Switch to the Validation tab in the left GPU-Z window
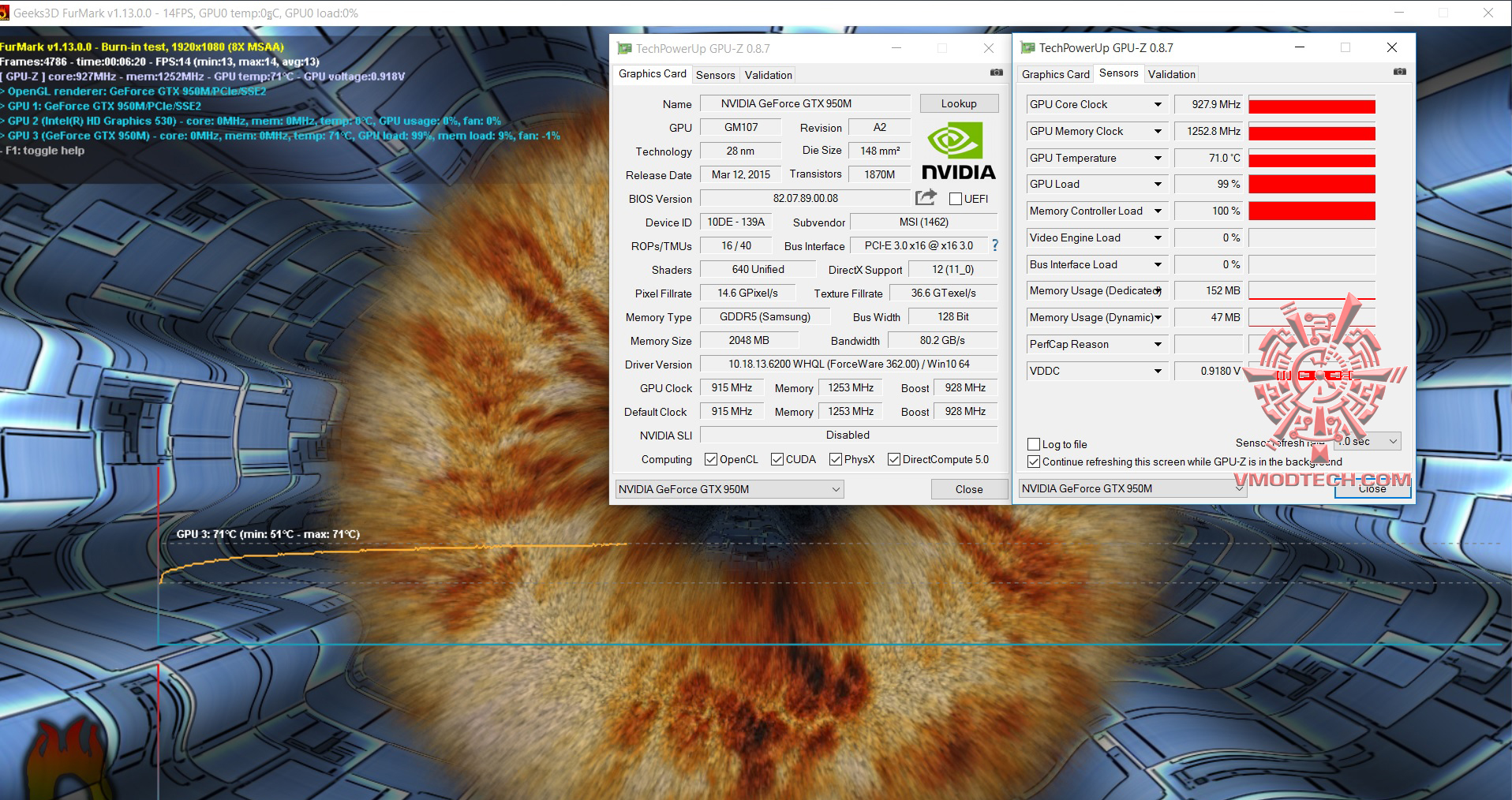This screenshot has height=800, width=1512. click(x=768, y=75)
